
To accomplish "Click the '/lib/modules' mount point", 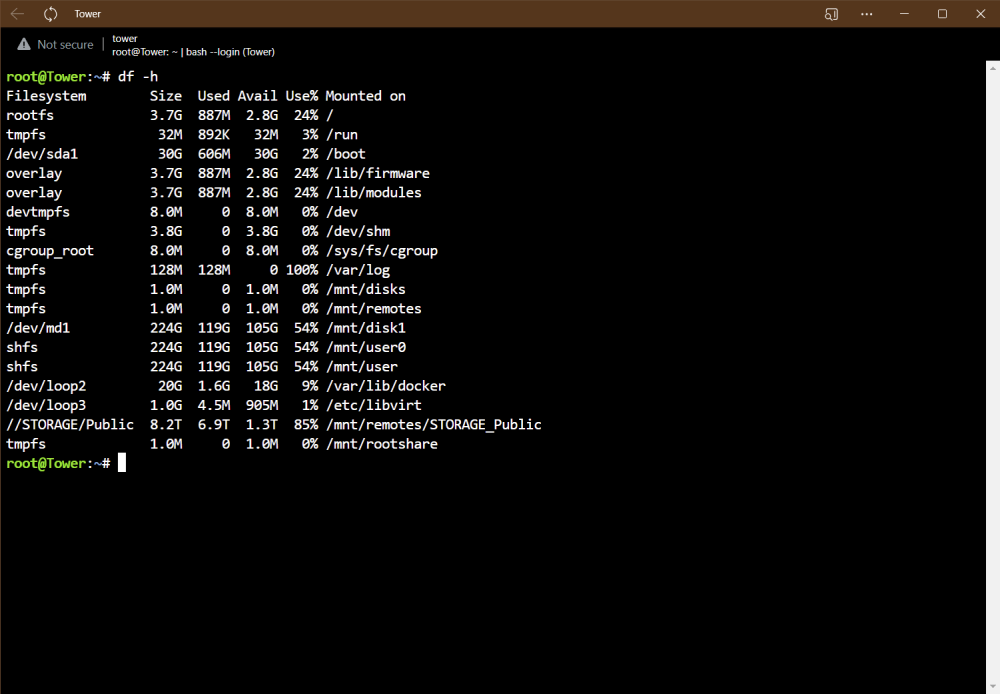I will 374,193.
